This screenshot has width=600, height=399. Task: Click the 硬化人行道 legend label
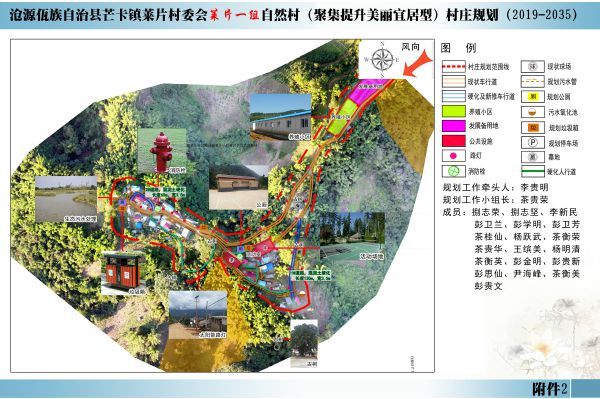point(561,172)
